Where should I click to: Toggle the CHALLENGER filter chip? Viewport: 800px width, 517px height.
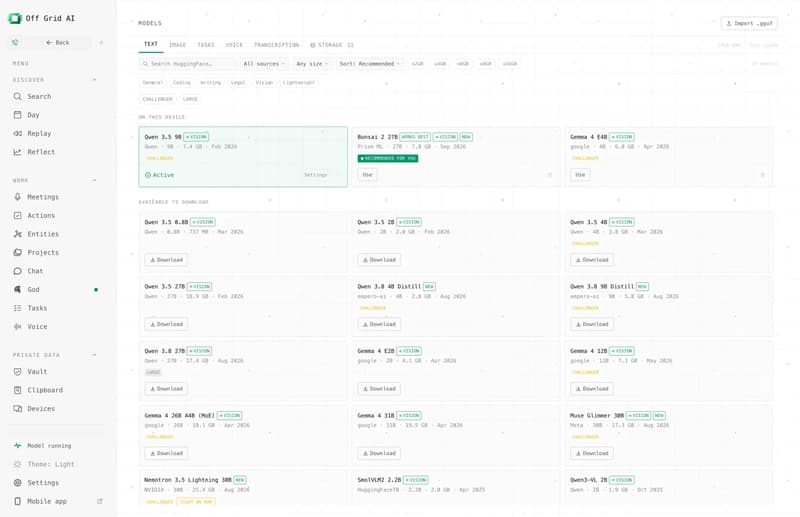[x=158, y=99]
